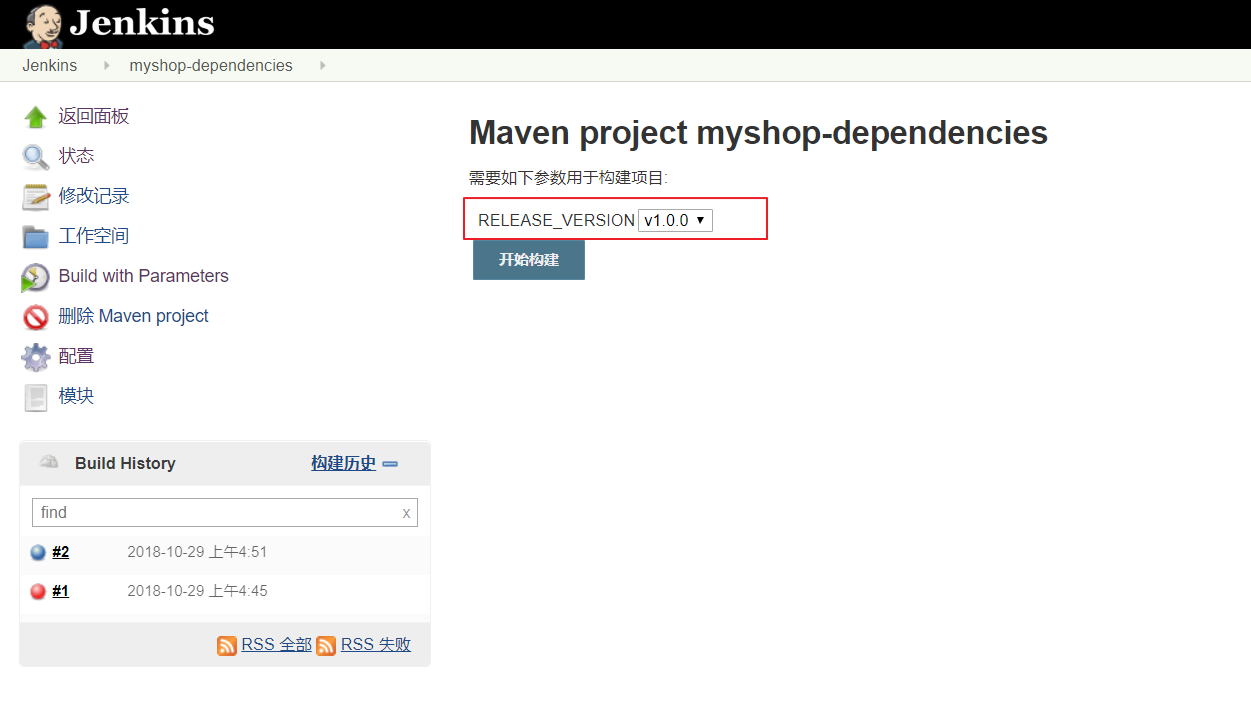The width and height of the screenshot is (1251, 721).
Task: Open failed build #1 link
Action: pos(61,591)
